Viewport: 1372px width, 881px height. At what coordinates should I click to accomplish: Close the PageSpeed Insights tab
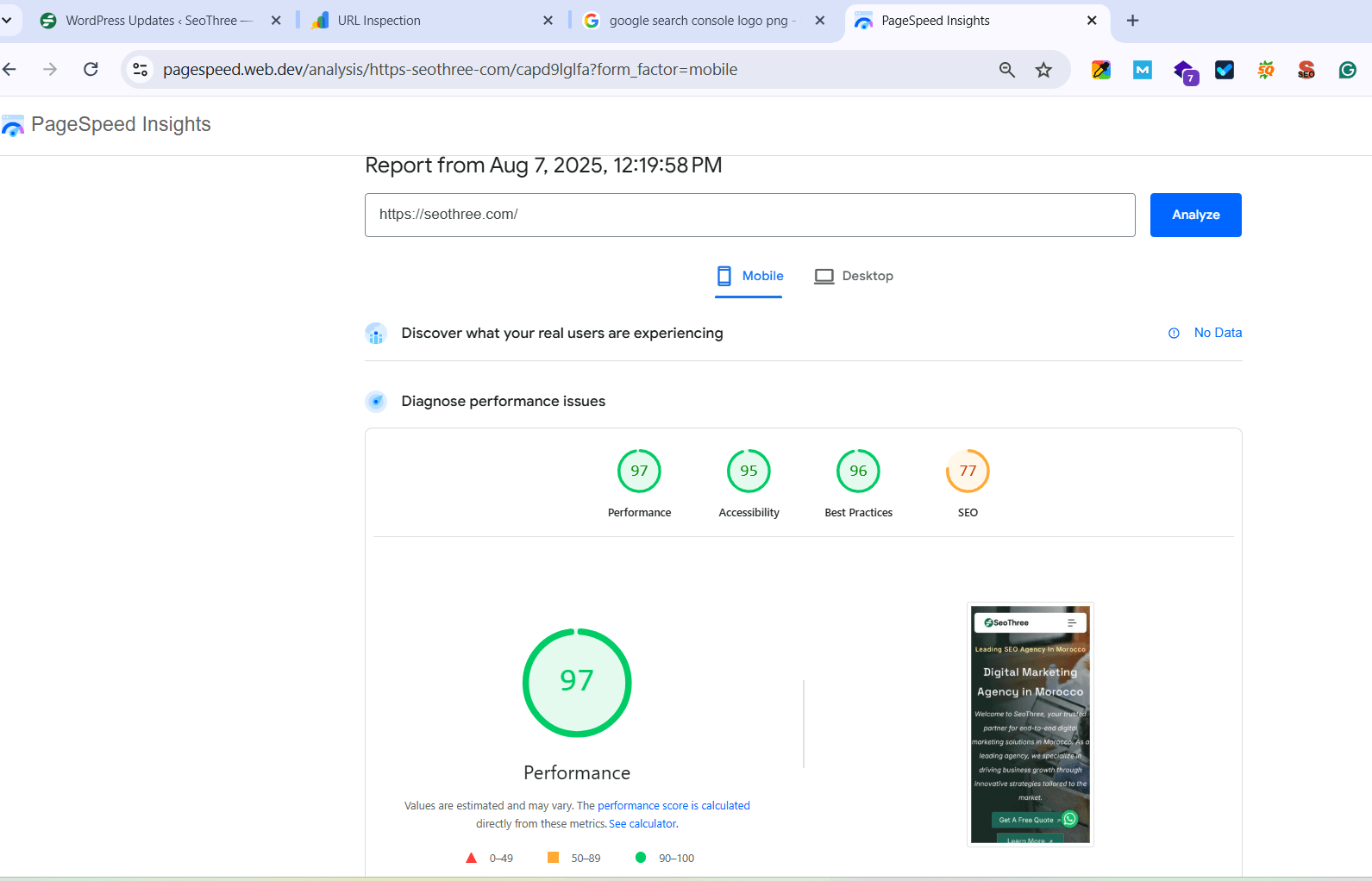1092,21
